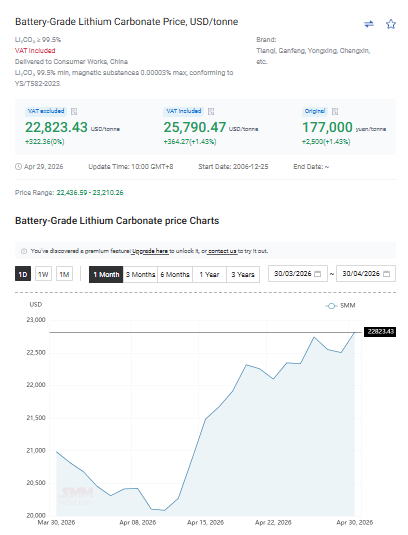Toggle the SMM legend series marker
The height and width of the screenshot is (535, 408).
coord(331,306)
